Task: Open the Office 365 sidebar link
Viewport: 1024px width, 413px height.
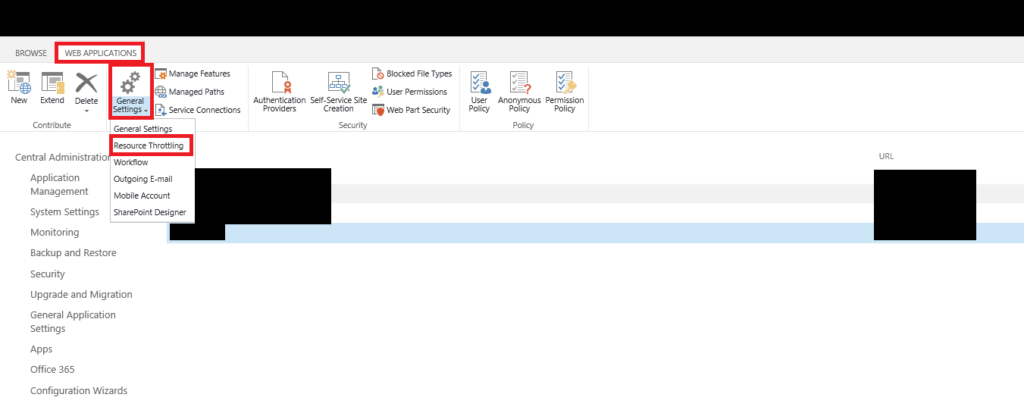Action: (52, 369)
